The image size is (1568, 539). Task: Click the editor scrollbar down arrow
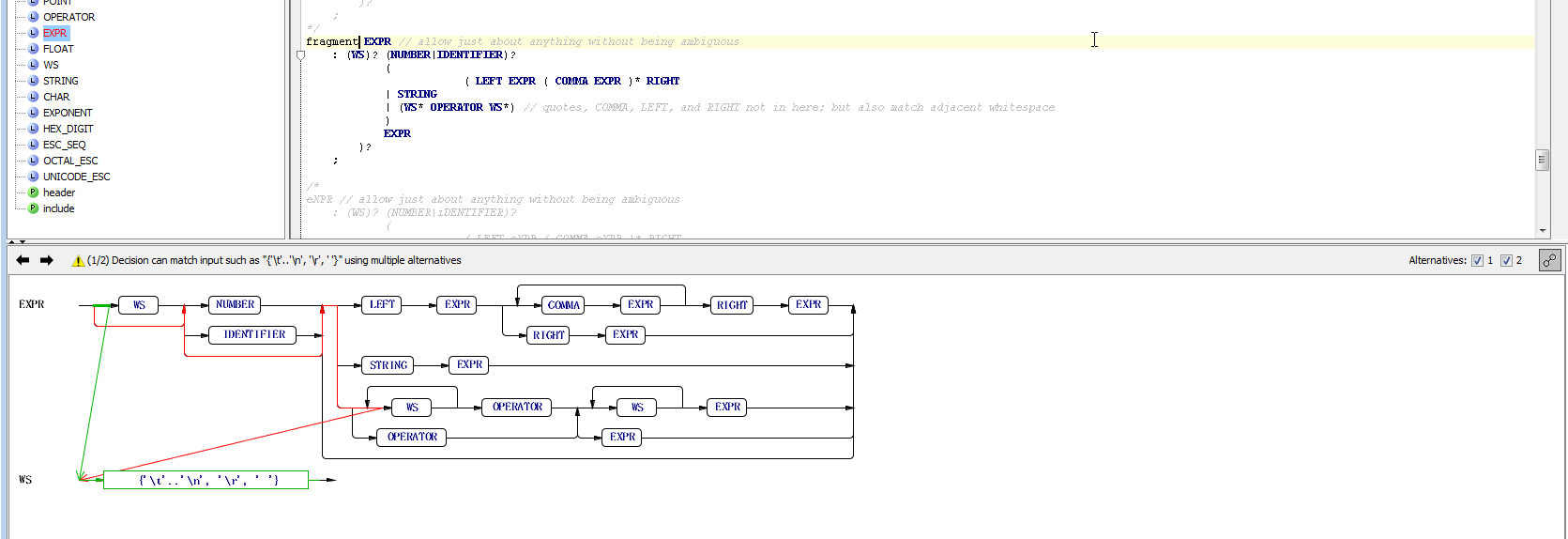pos(1542,230)
